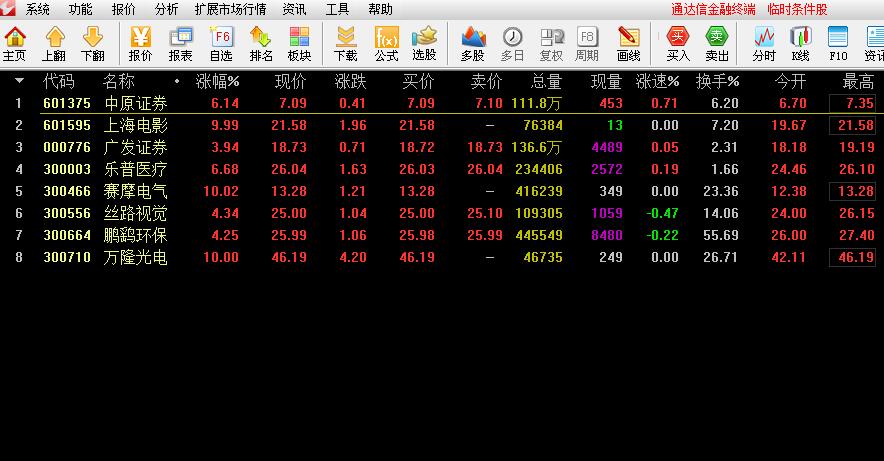Click the 上翻 page up arrow icon

point(54,44)
